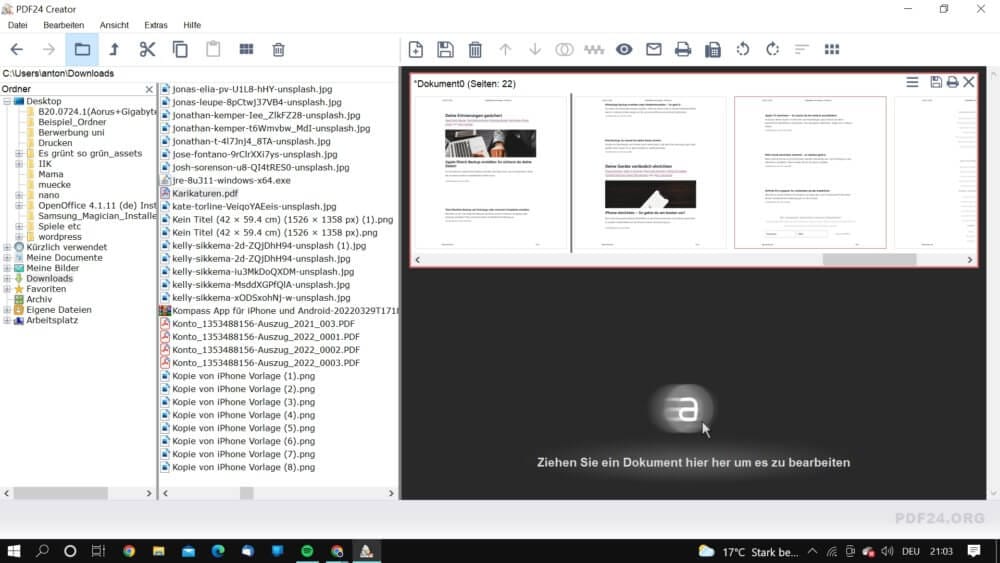Send document by email envelope icon
Viewport: 1000px width, 563px height.
coord(654,49)
